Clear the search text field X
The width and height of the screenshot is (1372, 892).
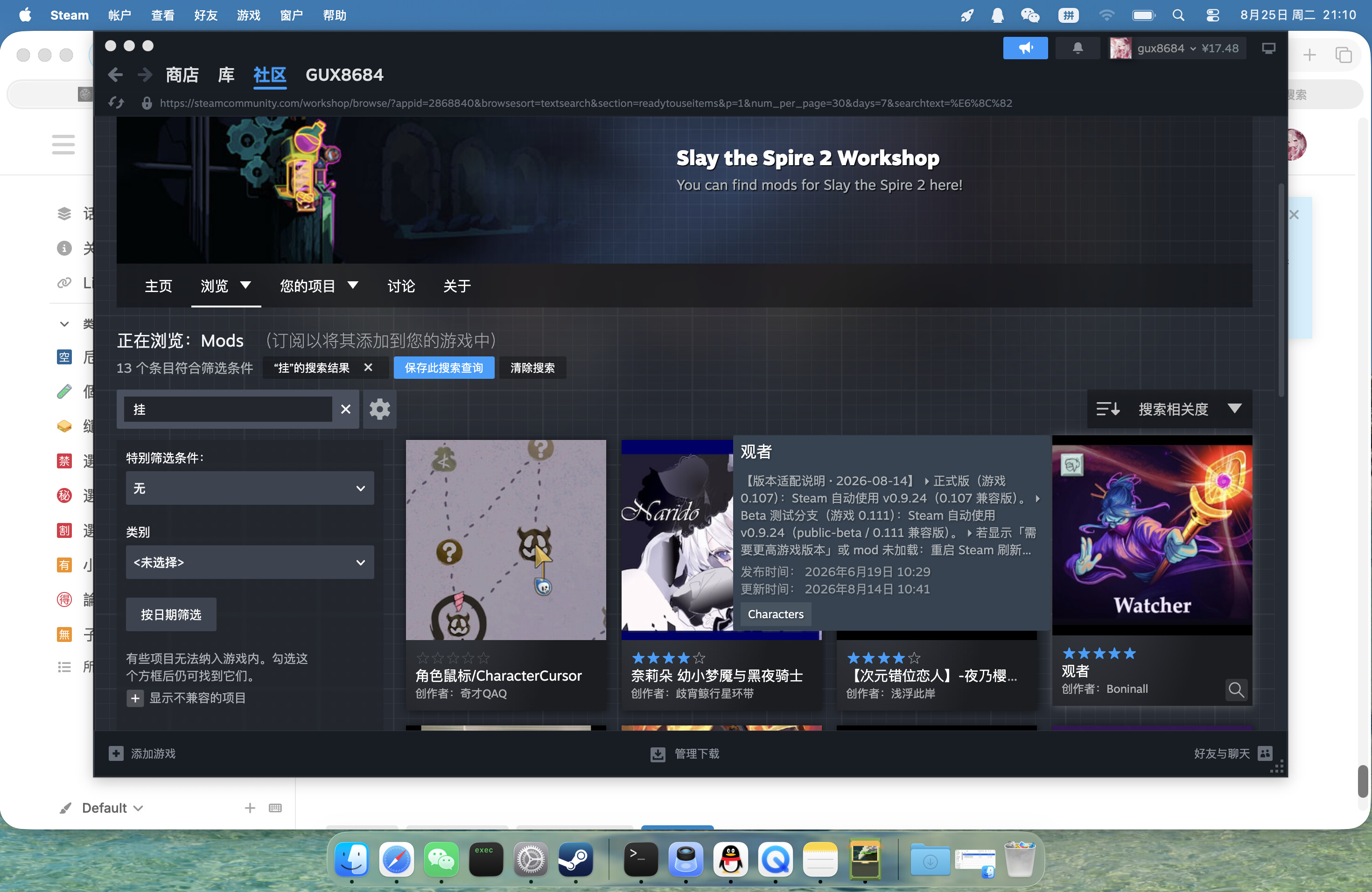(345, 409)
